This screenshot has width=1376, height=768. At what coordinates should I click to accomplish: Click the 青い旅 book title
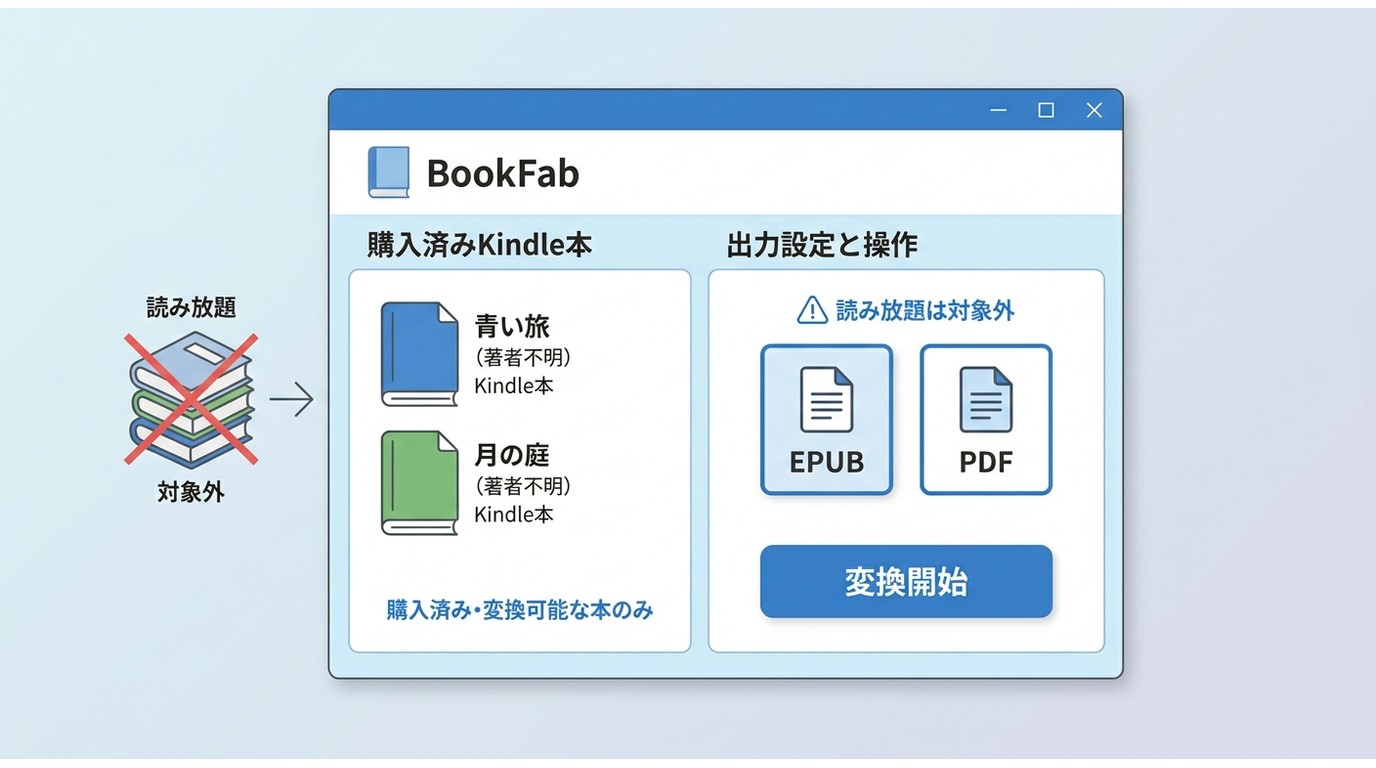click(512, 327)
